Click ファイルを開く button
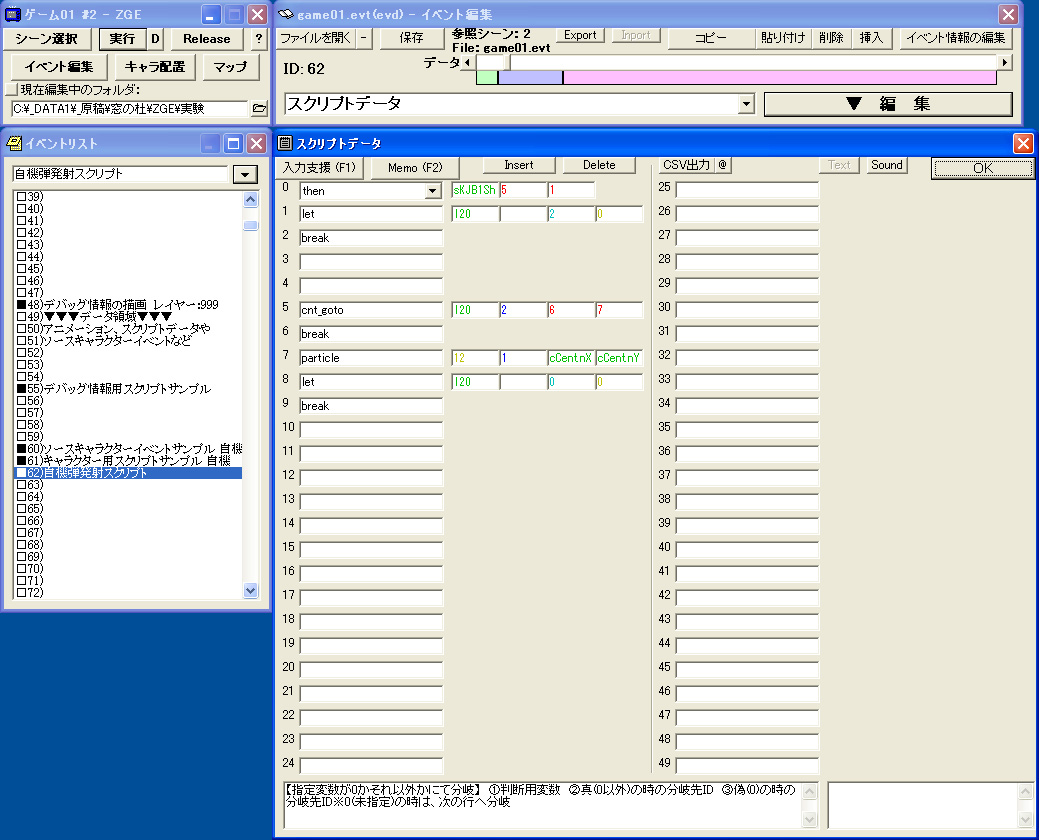The width and height of the screenshot is (1039, 840). coord(315,38)
